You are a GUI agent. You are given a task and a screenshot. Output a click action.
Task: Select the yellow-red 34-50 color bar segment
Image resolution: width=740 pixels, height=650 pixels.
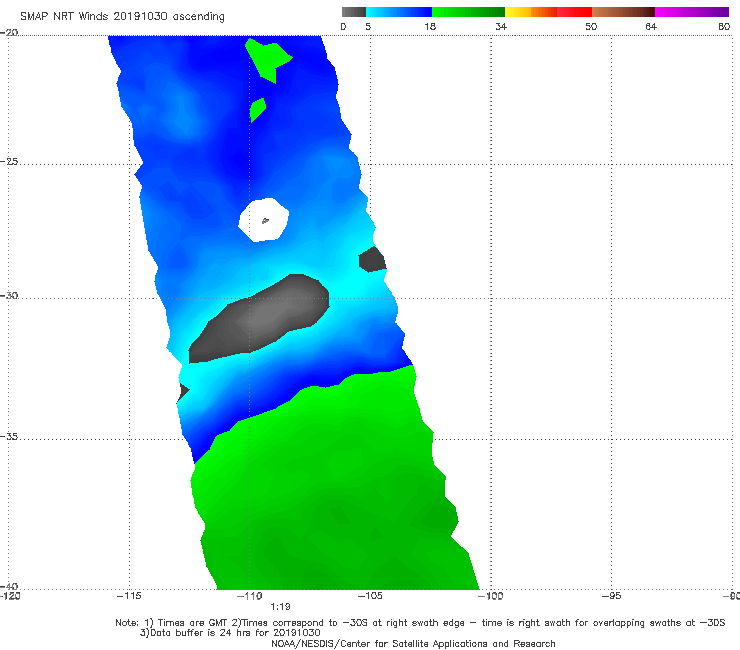click(548, 12)
